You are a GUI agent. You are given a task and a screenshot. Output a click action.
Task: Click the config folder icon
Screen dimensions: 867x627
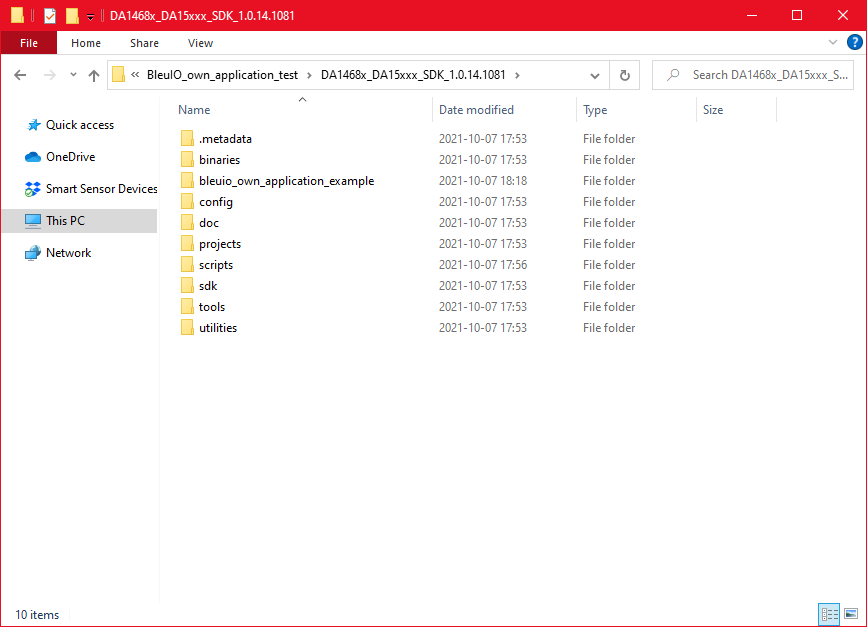pos(187,201)
